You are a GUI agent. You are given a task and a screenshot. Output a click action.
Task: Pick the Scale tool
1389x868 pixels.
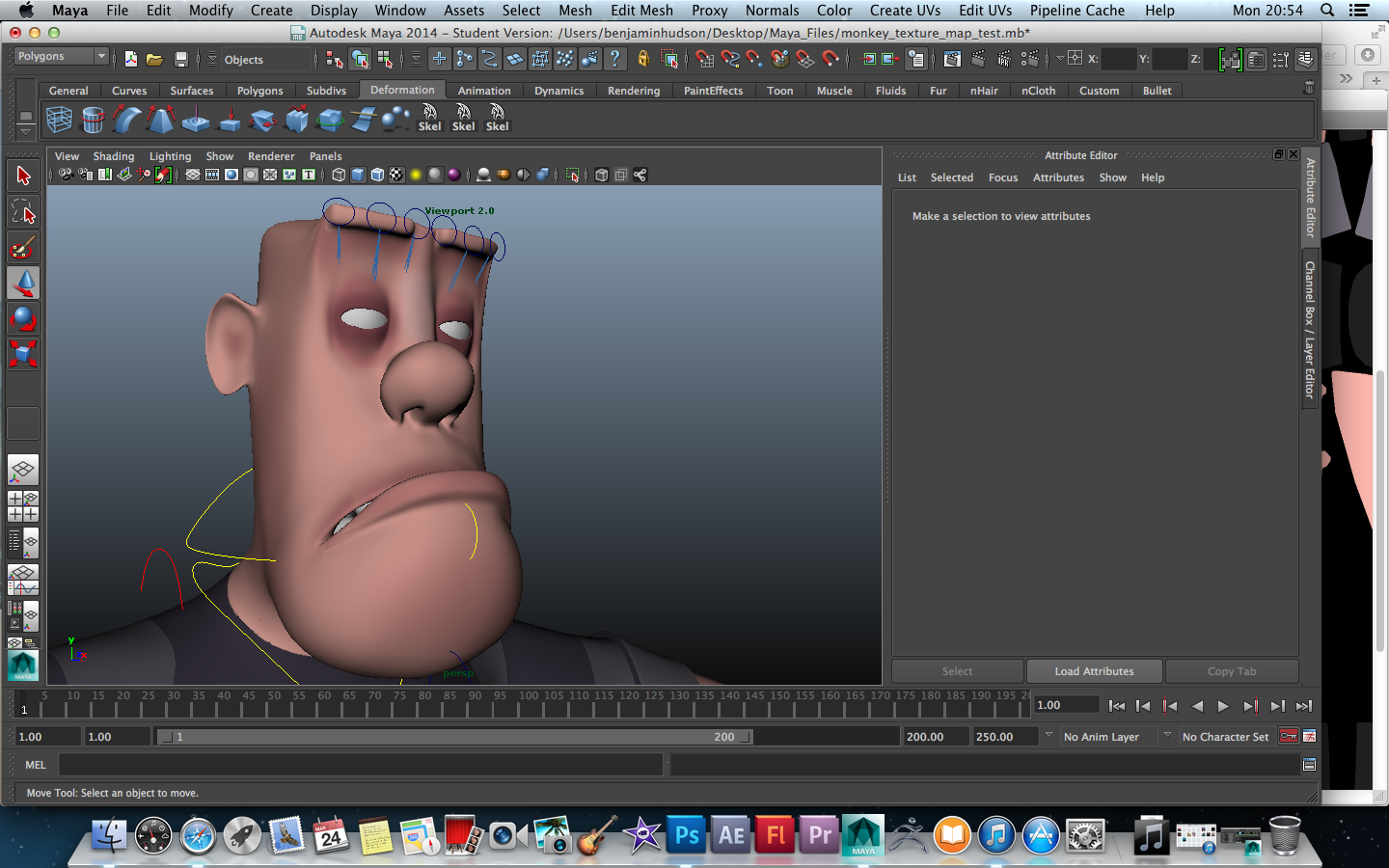click(23, 353)
